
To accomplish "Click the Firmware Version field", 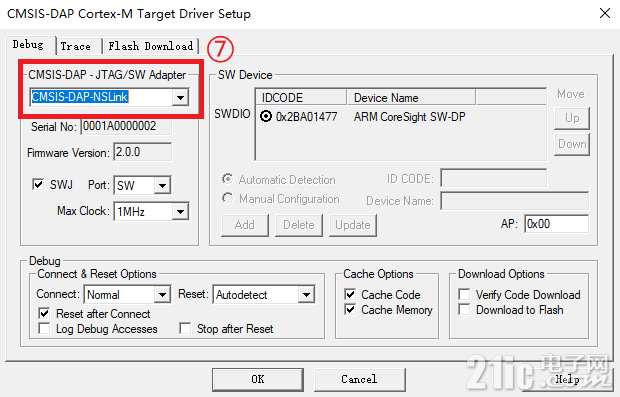I will [x=142, y=152].
